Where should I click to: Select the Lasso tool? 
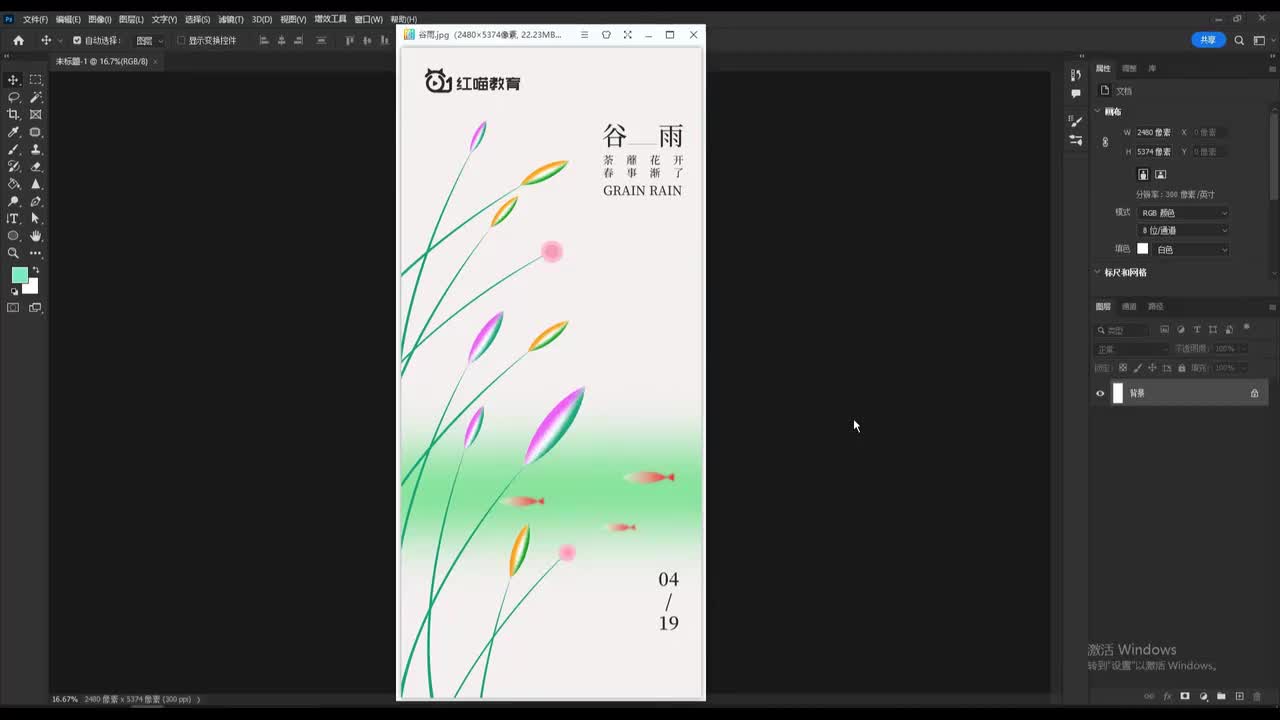13,97
